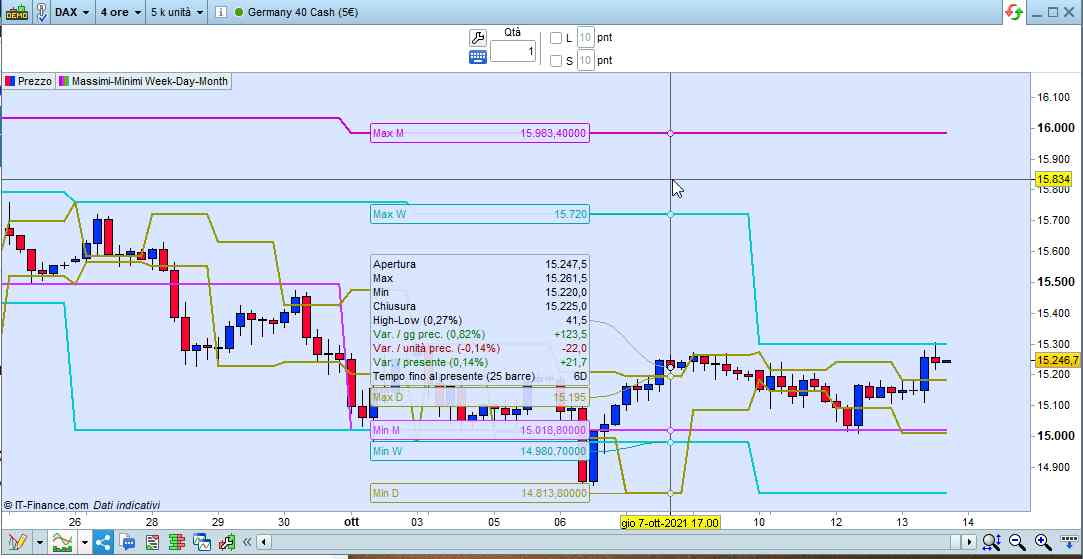The image size is (1083, 559).
Task: Open the DAX instrument dropdown
Action: (x=73, y=12)
